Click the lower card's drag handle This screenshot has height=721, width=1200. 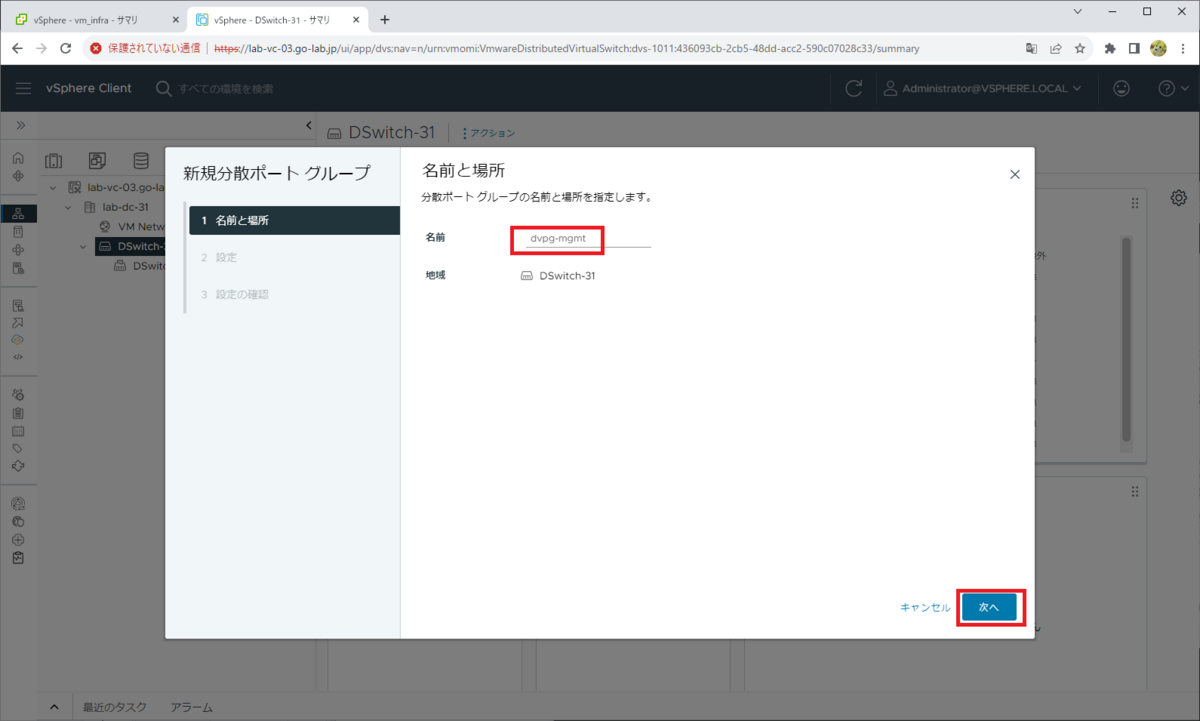1135,491
